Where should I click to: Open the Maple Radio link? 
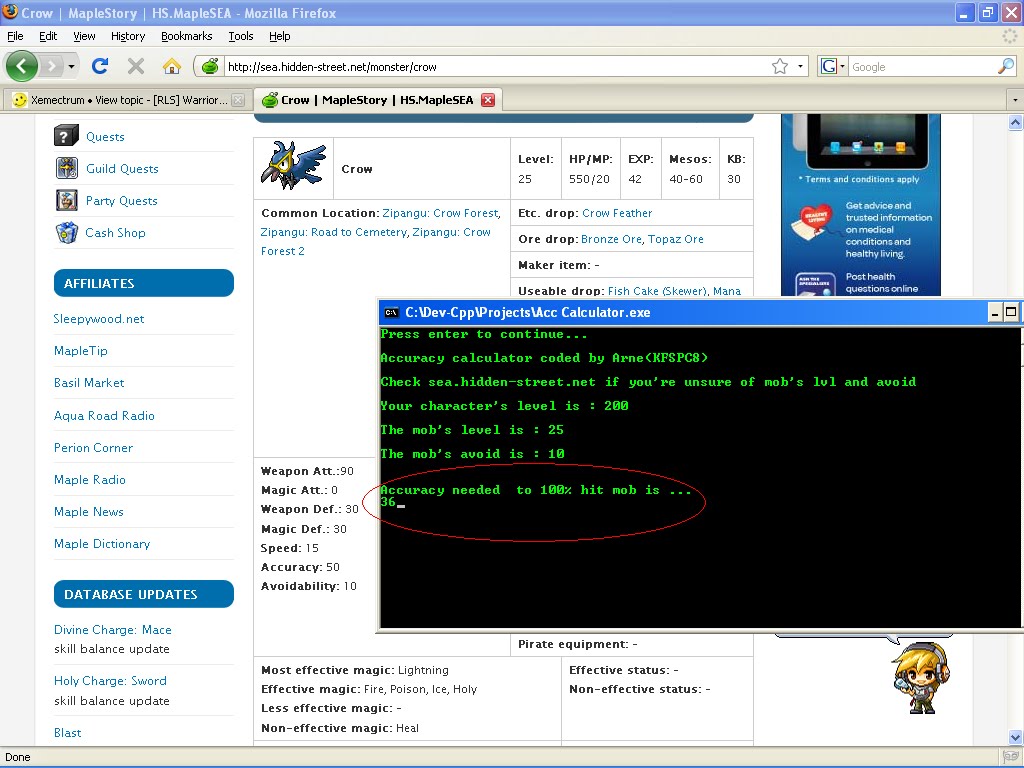(89, 479)
